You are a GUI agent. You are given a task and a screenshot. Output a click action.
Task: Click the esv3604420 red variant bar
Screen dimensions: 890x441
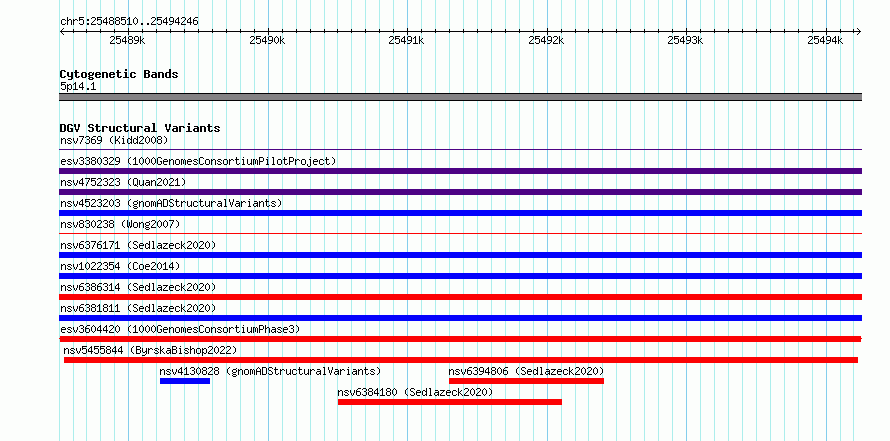460,339
